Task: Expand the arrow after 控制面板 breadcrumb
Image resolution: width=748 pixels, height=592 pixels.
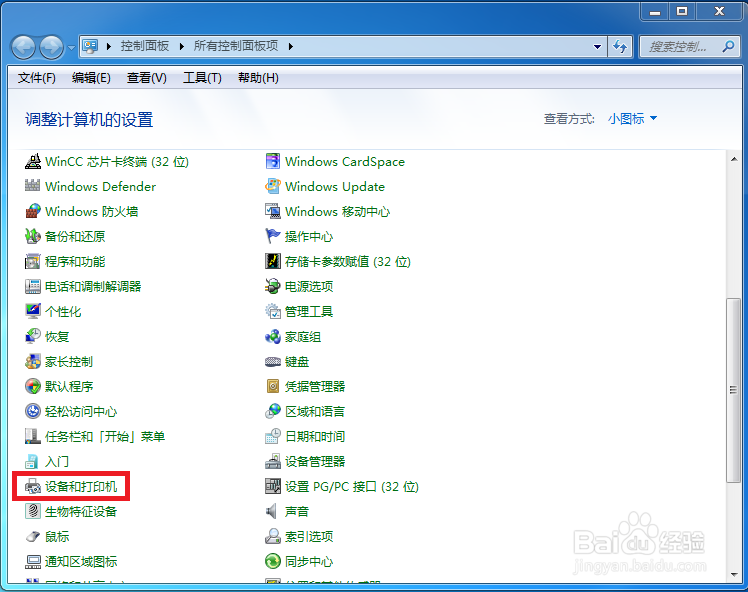Action: point(182,46)
